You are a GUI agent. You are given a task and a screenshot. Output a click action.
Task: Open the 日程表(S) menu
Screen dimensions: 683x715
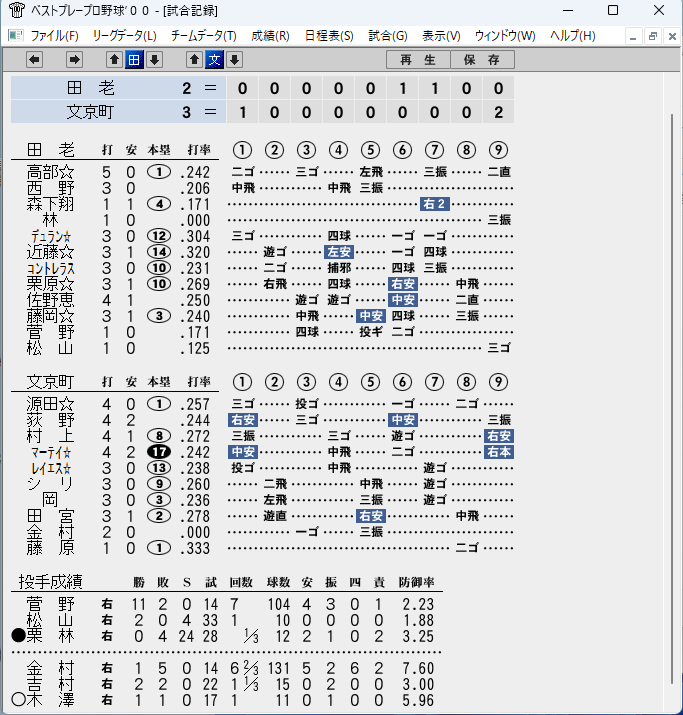(x=329, y=36)
